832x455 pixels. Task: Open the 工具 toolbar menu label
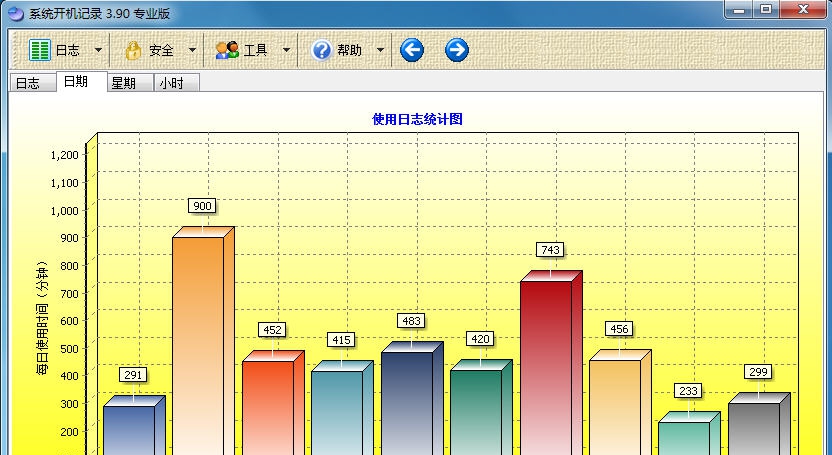255,50
